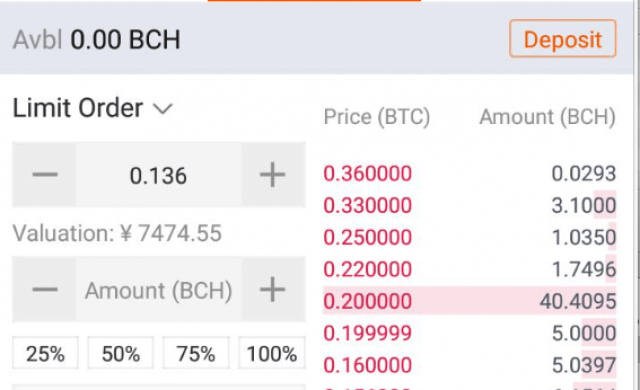Select the 25% amount option

[x=45, y=353]
